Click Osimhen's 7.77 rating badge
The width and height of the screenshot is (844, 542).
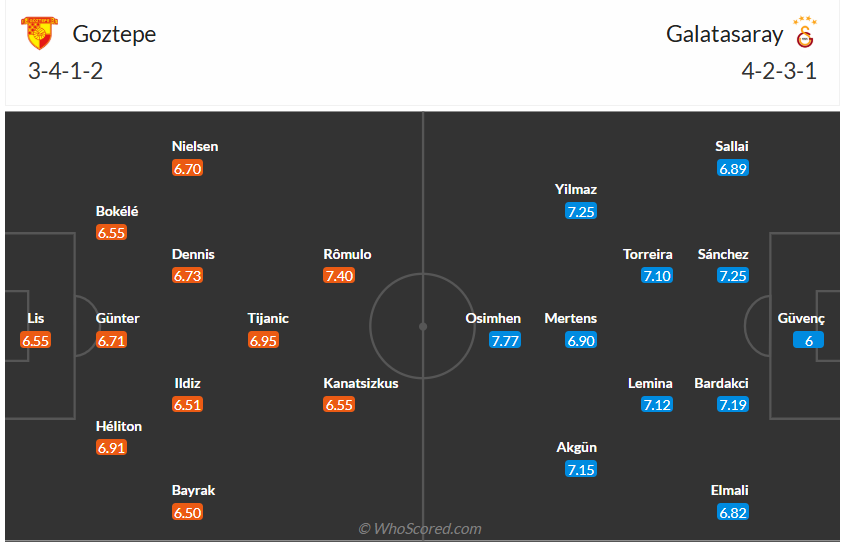[505, 341]
